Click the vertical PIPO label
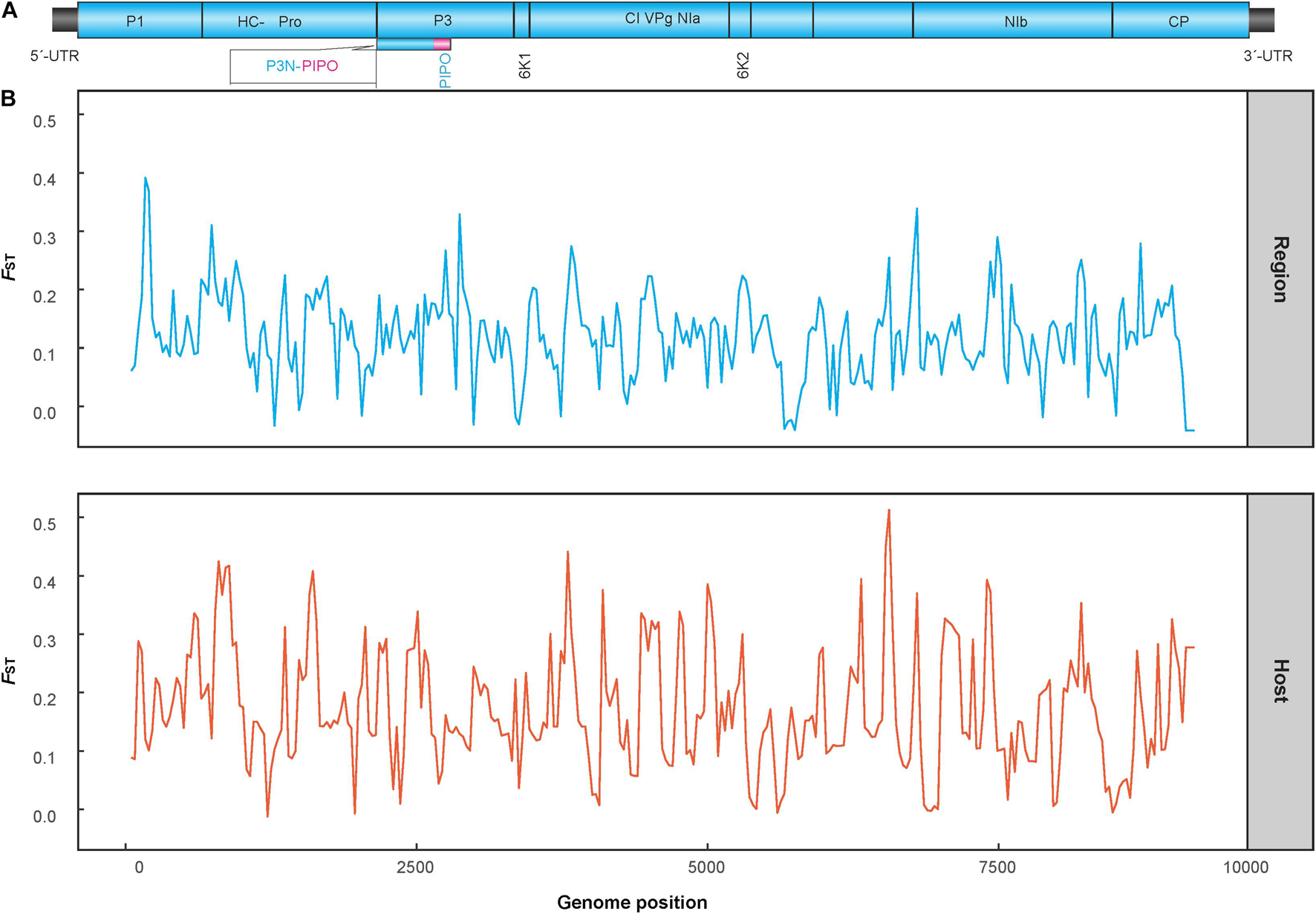 point(445,71)
